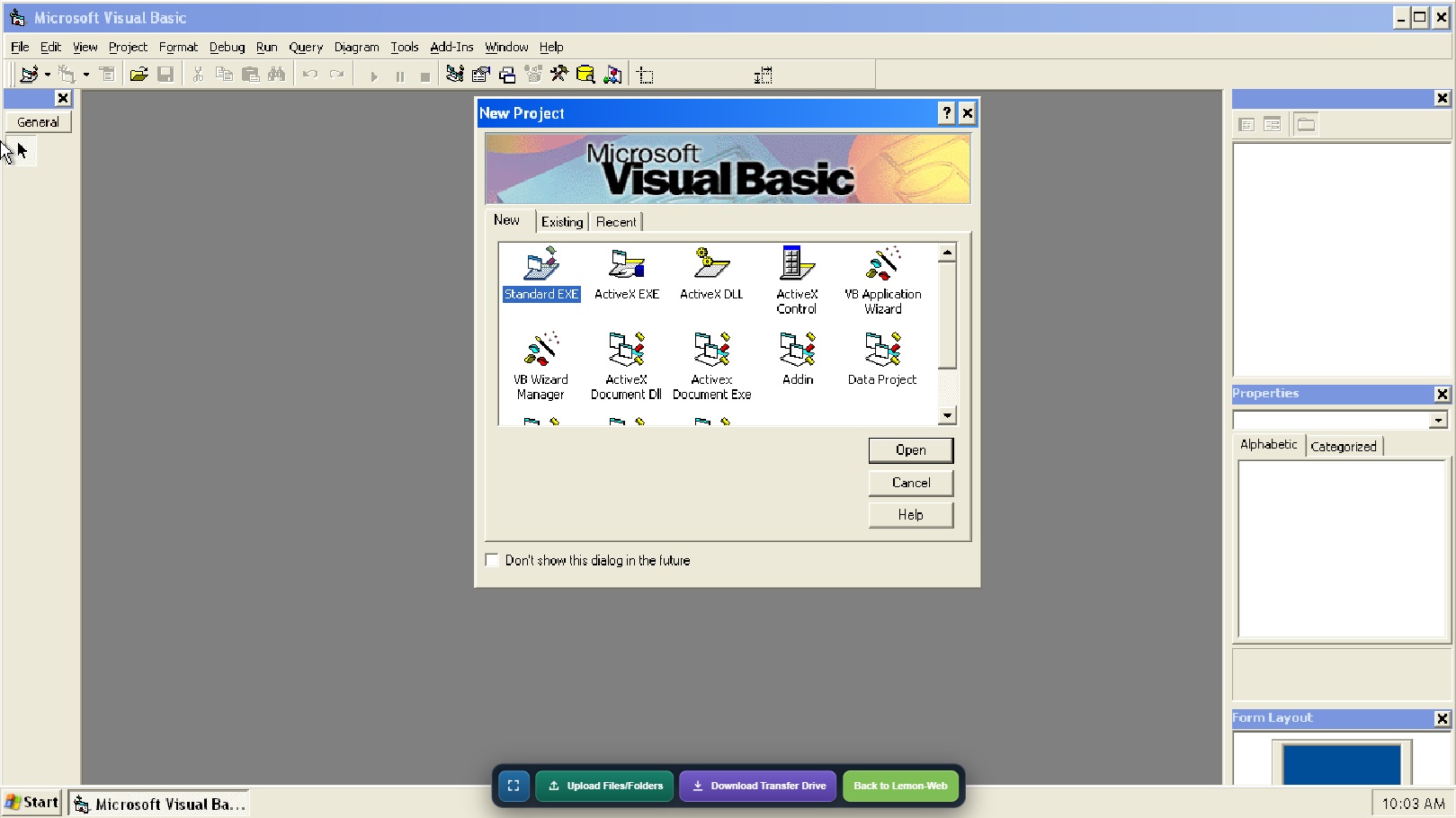Open the Properties object dropdown list
Image resolution: width=1456 pixels, height=818 pixels.
pos(1439,421)
